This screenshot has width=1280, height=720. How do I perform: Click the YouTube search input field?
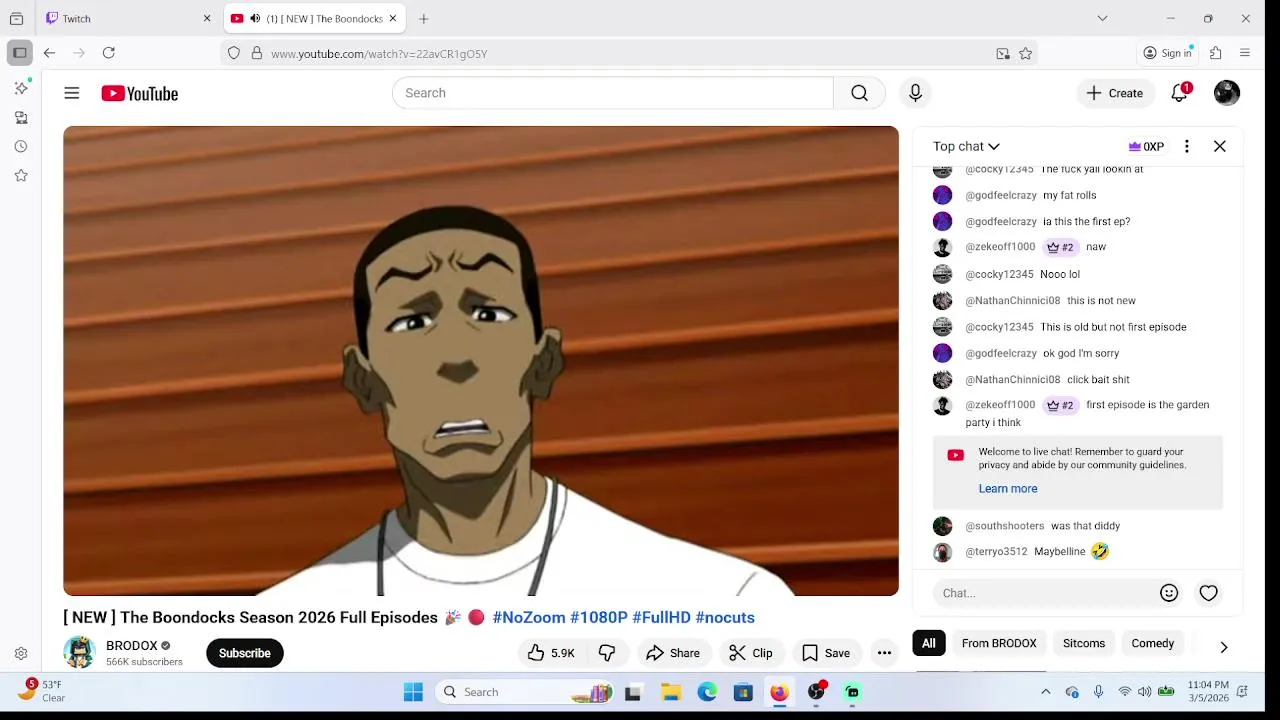click(x=612, y=93)
